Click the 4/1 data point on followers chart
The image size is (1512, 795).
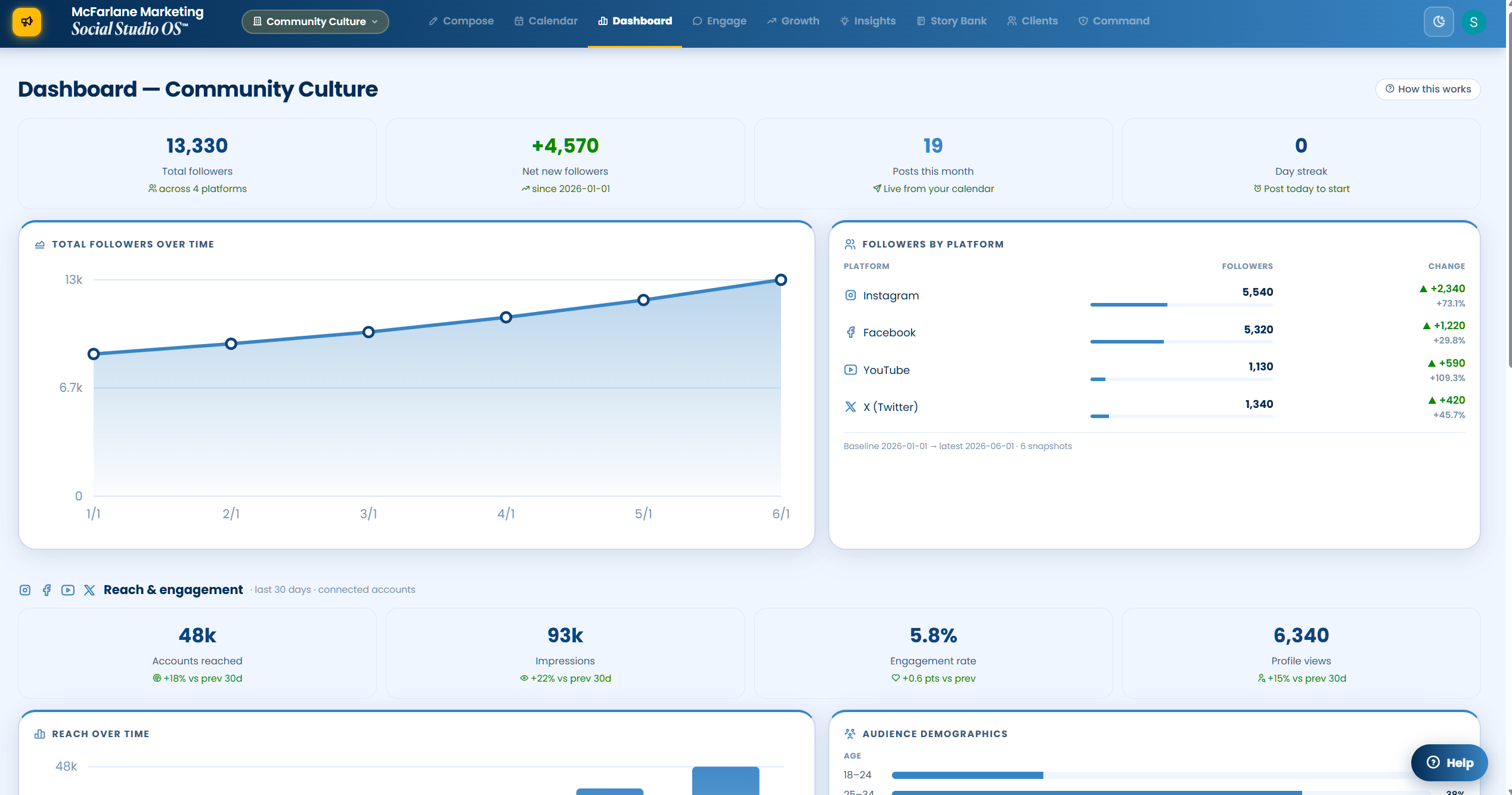tap(506, 317)
